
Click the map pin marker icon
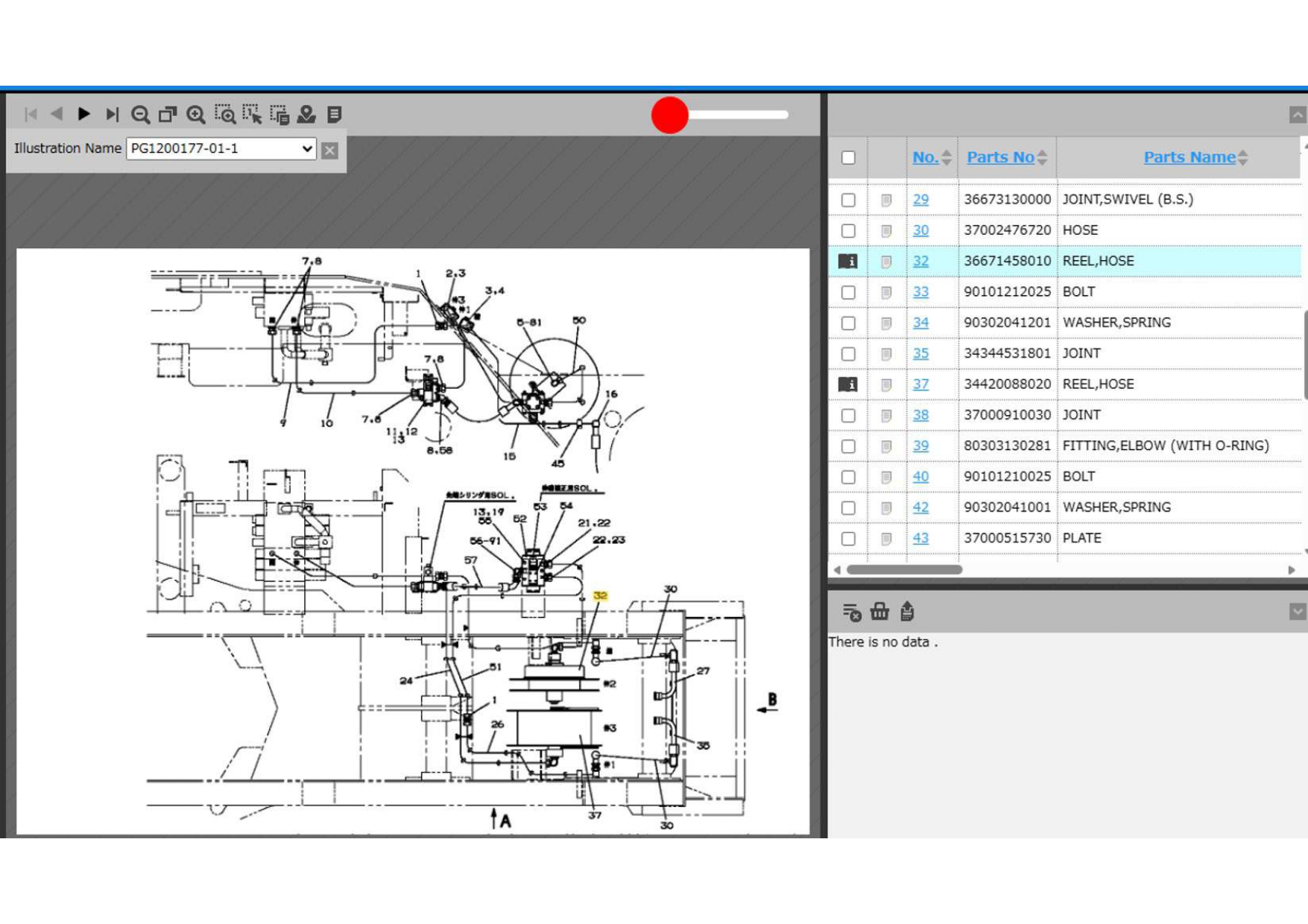(306, 115)
